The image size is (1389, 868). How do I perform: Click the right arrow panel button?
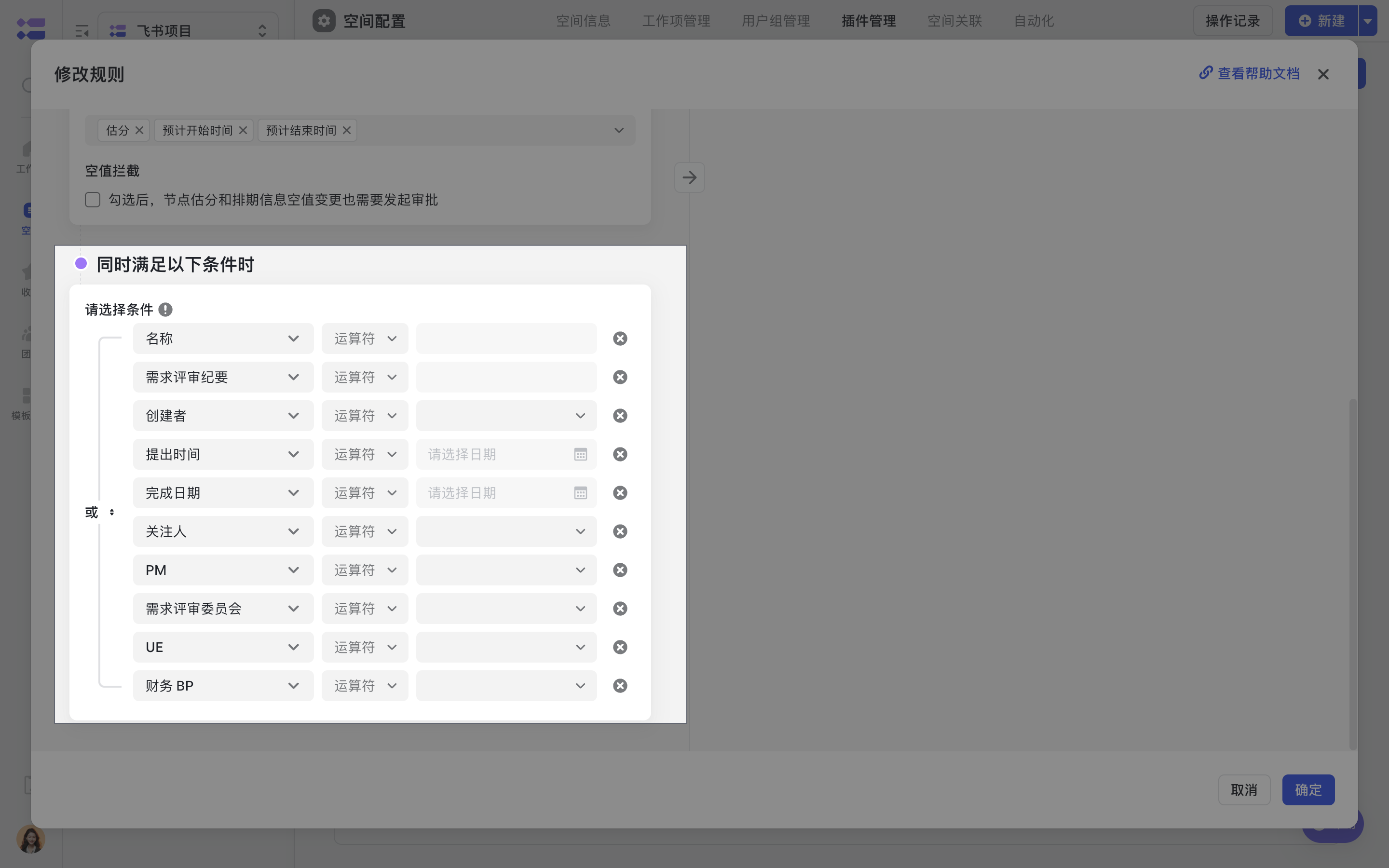pos(689,177)
